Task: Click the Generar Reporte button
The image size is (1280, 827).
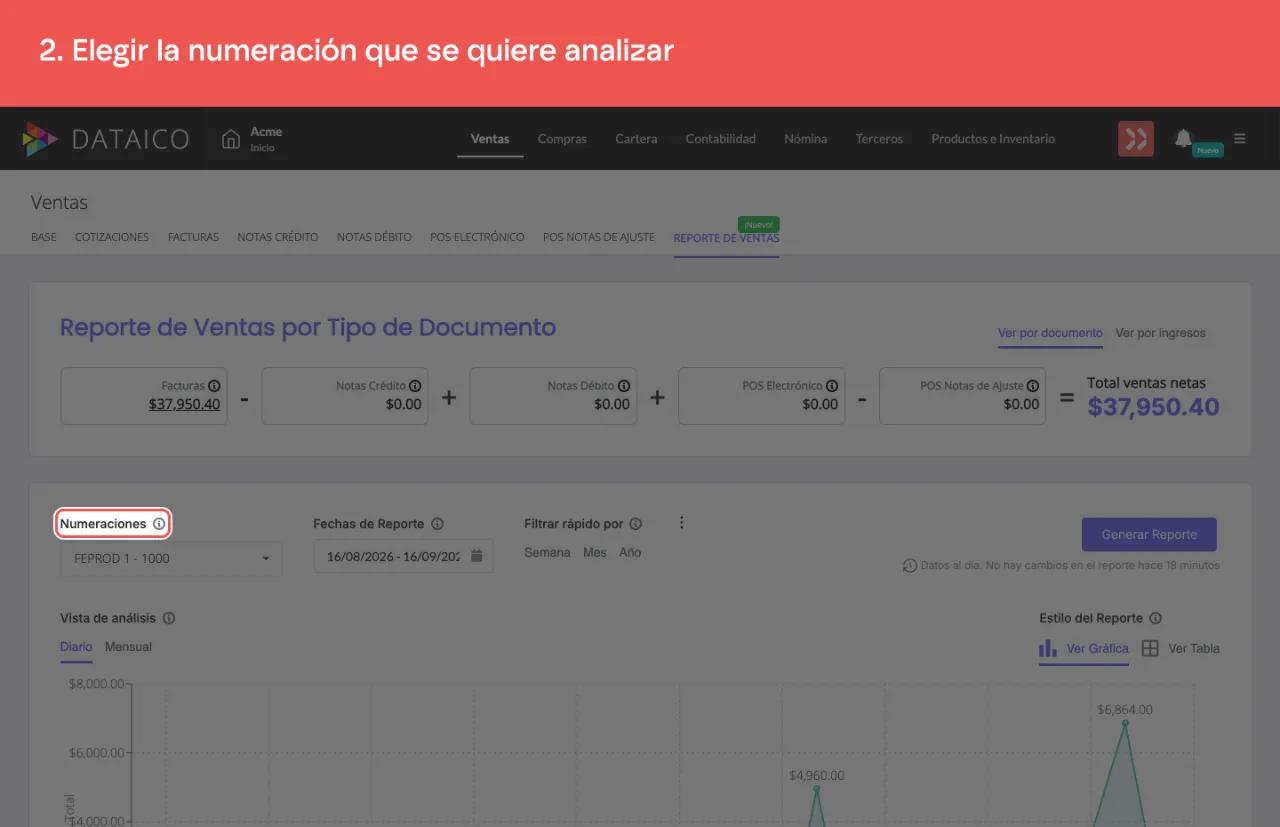Action: pyautogui.click(x=1149, y=535)
